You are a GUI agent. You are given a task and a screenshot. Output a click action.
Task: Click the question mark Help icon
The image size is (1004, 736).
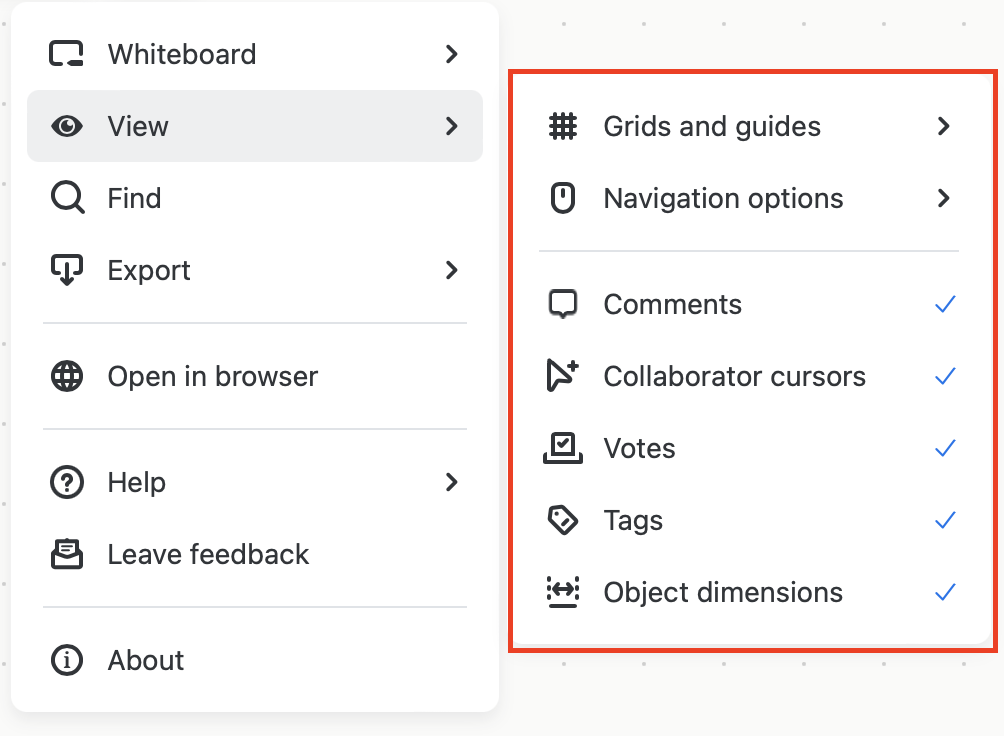pyautogui.click(x=67, y=482)
